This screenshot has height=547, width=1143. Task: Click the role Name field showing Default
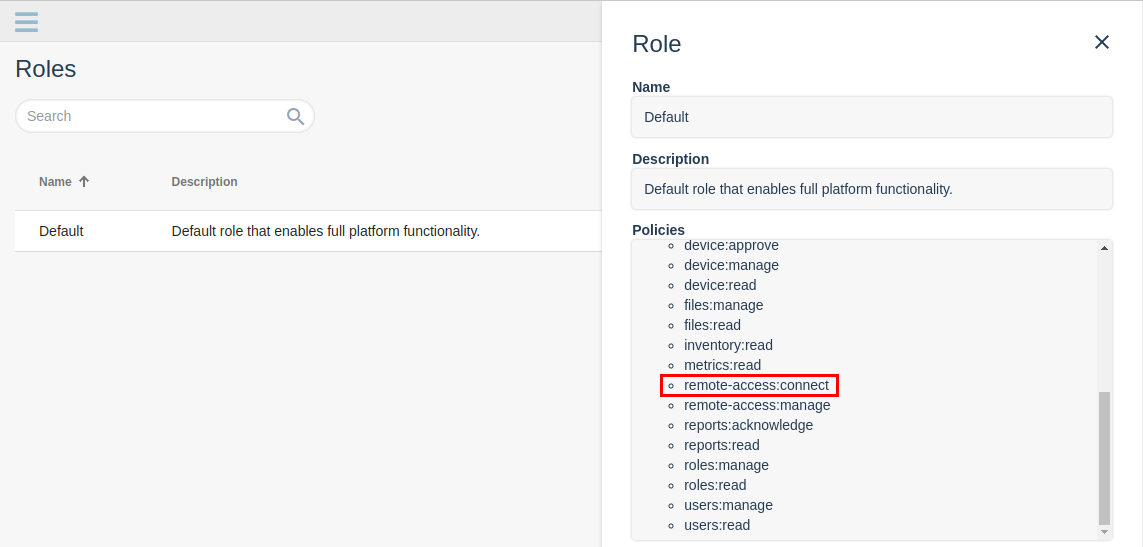click(x=872, y=117)
